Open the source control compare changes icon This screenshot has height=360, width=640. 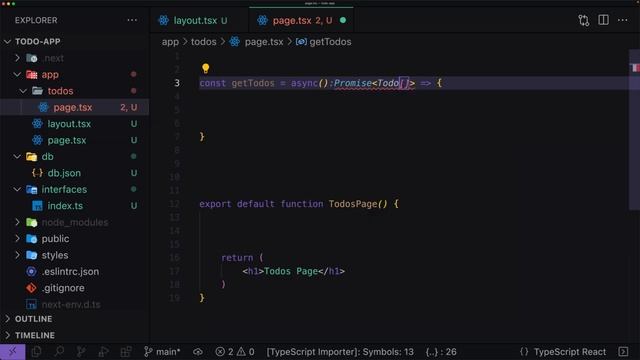point(584,20)
